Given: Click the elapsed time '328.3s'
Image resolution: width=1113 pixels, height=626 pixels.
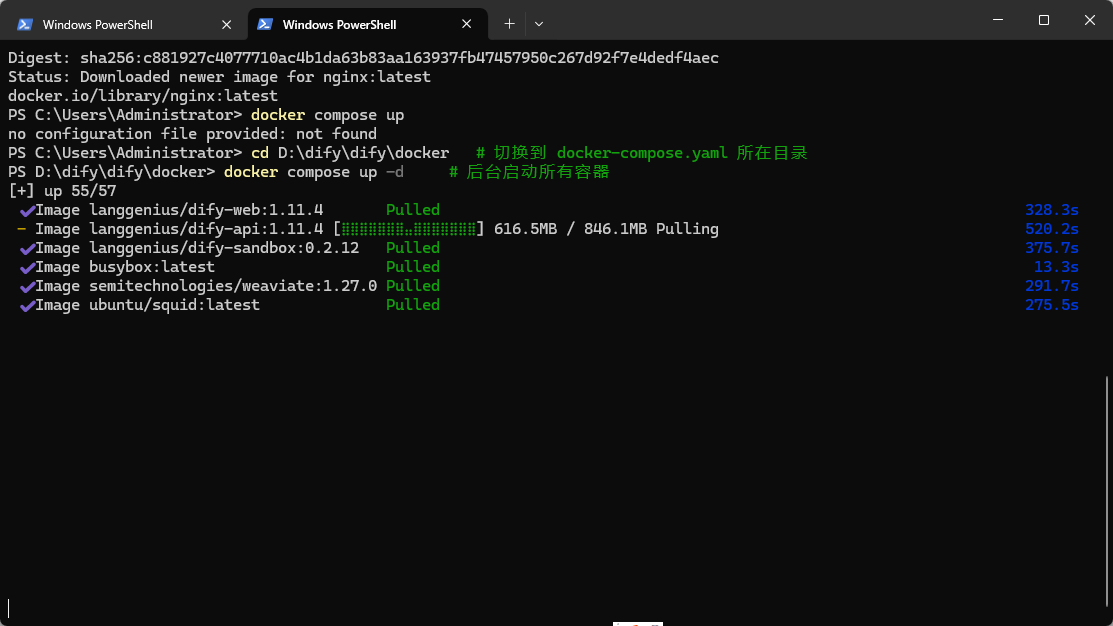Looking at the screenshot, I should click(x=1052, y=209).
